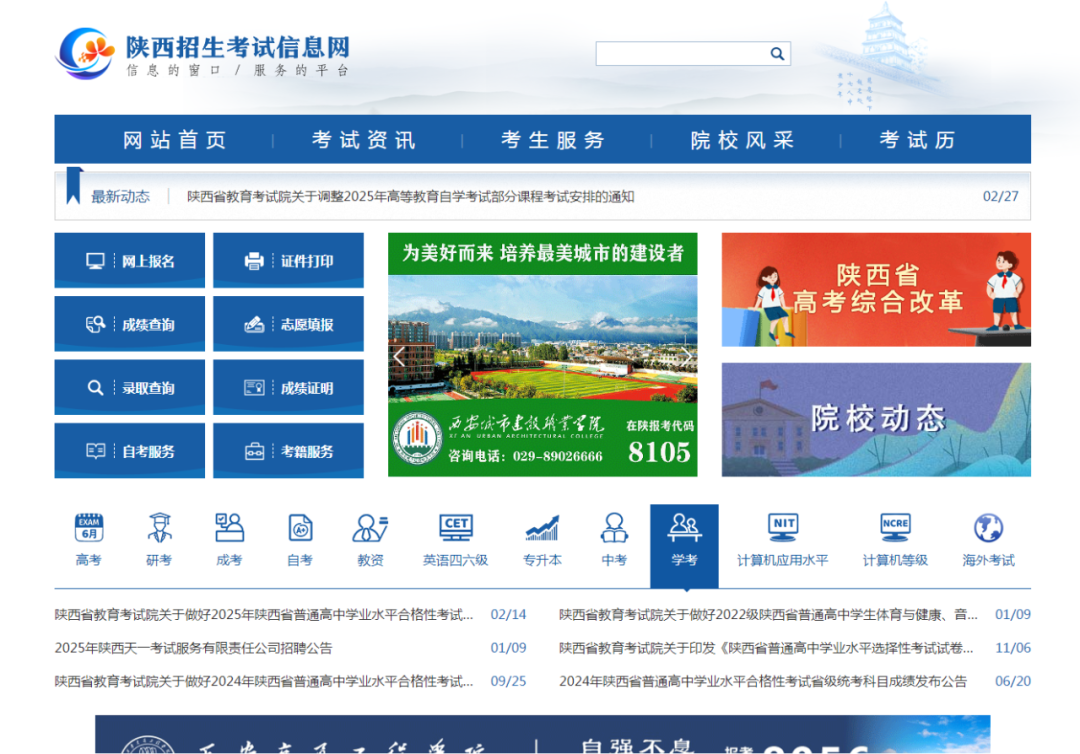Open 成绩查询 service

(x=129, y=324)
